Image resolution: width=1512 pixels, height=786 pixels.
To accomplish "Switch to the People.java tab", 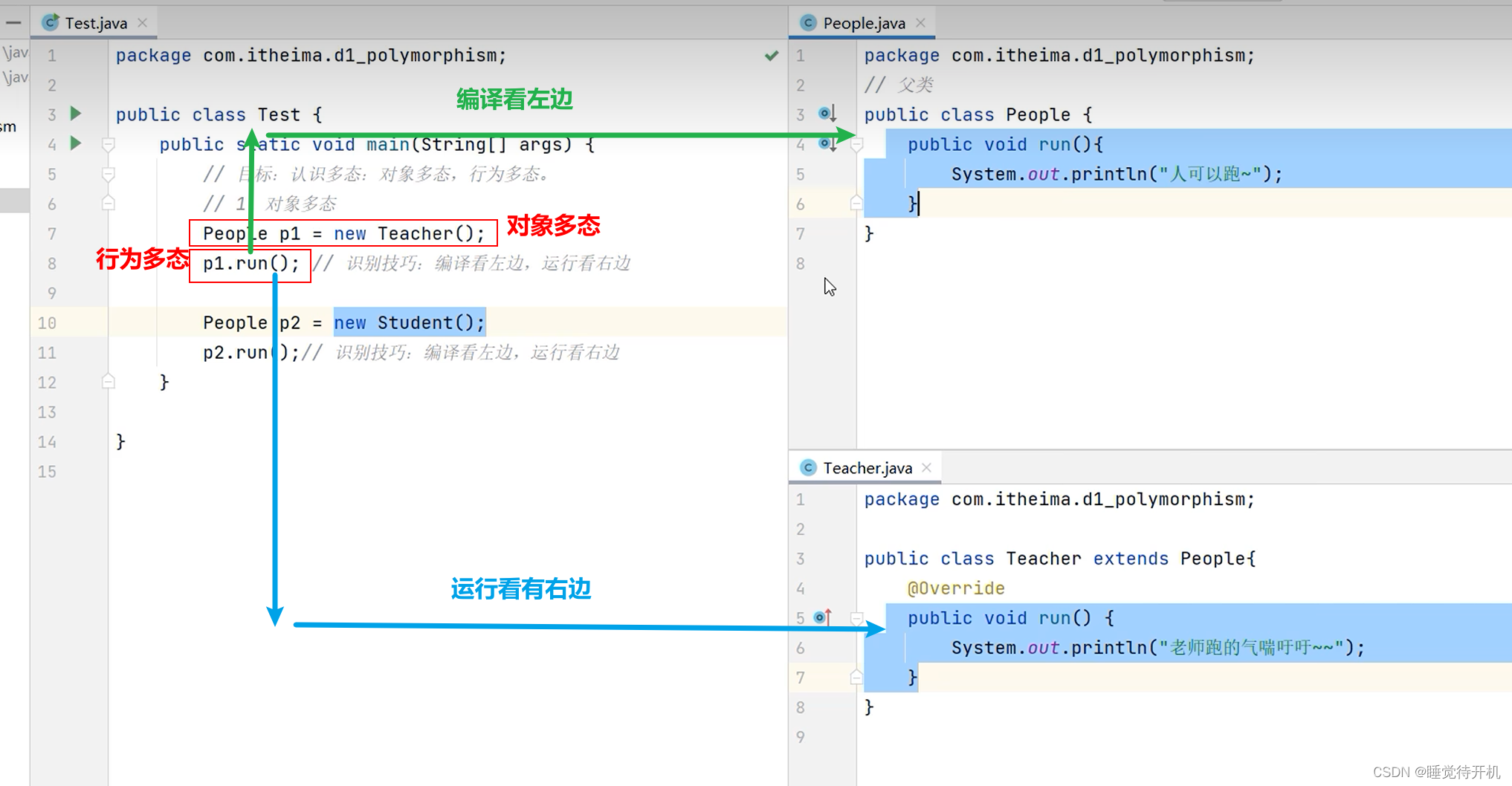I will (864, 23).
